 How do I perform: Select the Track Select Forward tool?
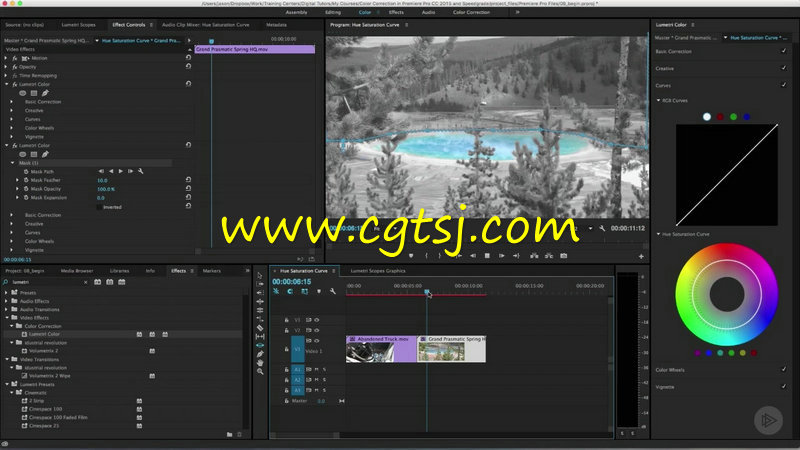pos(260,284)
